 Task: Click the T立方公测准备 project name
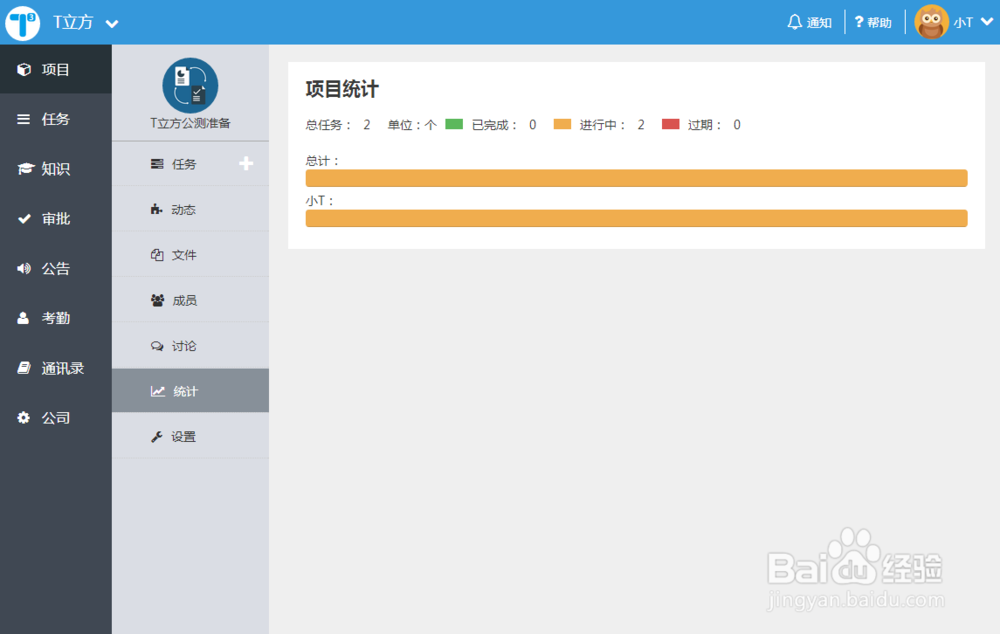(x=190, y=123)
